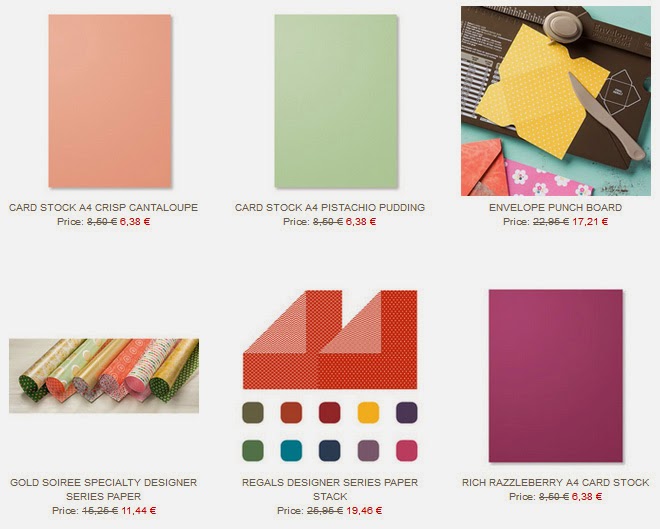
Task: Open the Envelope Punch Board product photo
Action: coord(556,101)
